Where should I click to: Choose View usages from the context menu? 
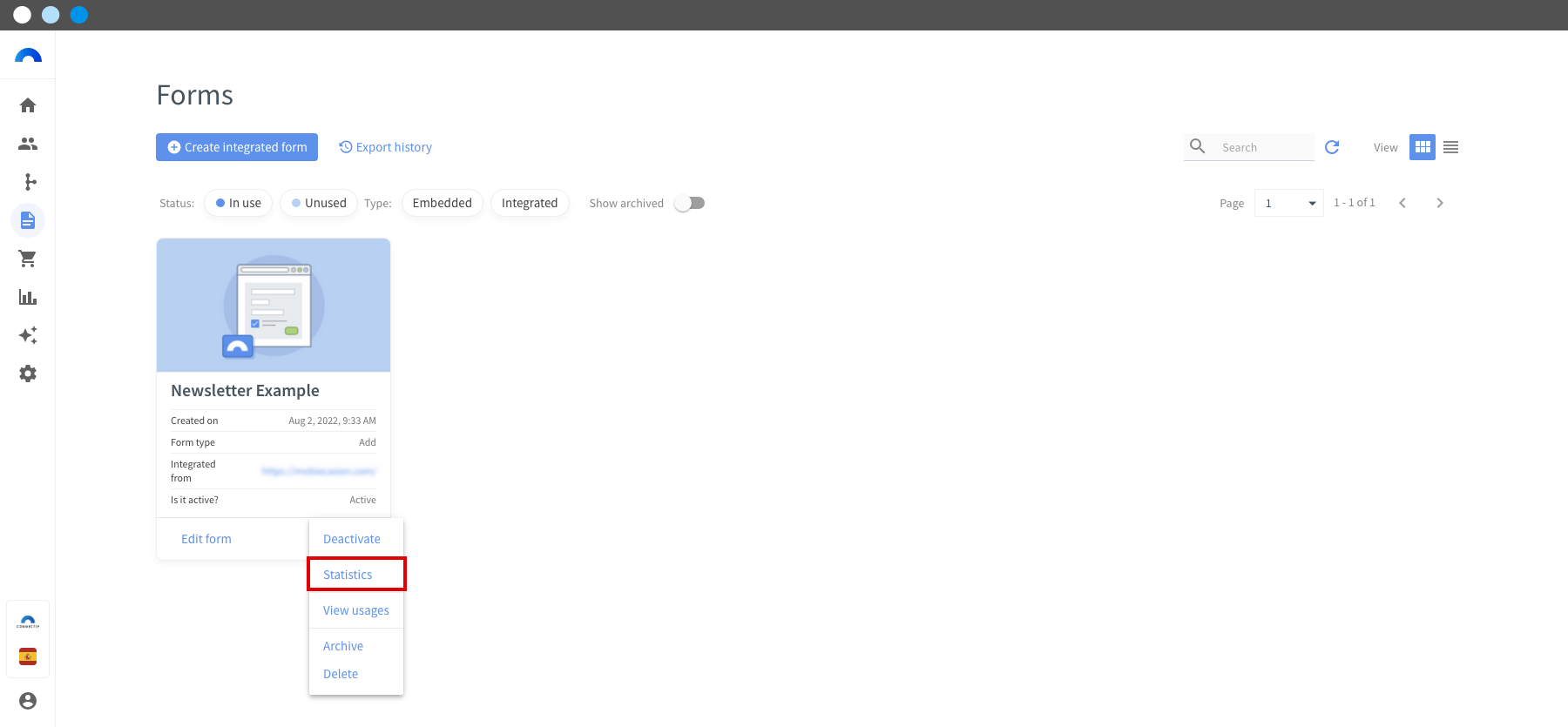click(356, 610)
